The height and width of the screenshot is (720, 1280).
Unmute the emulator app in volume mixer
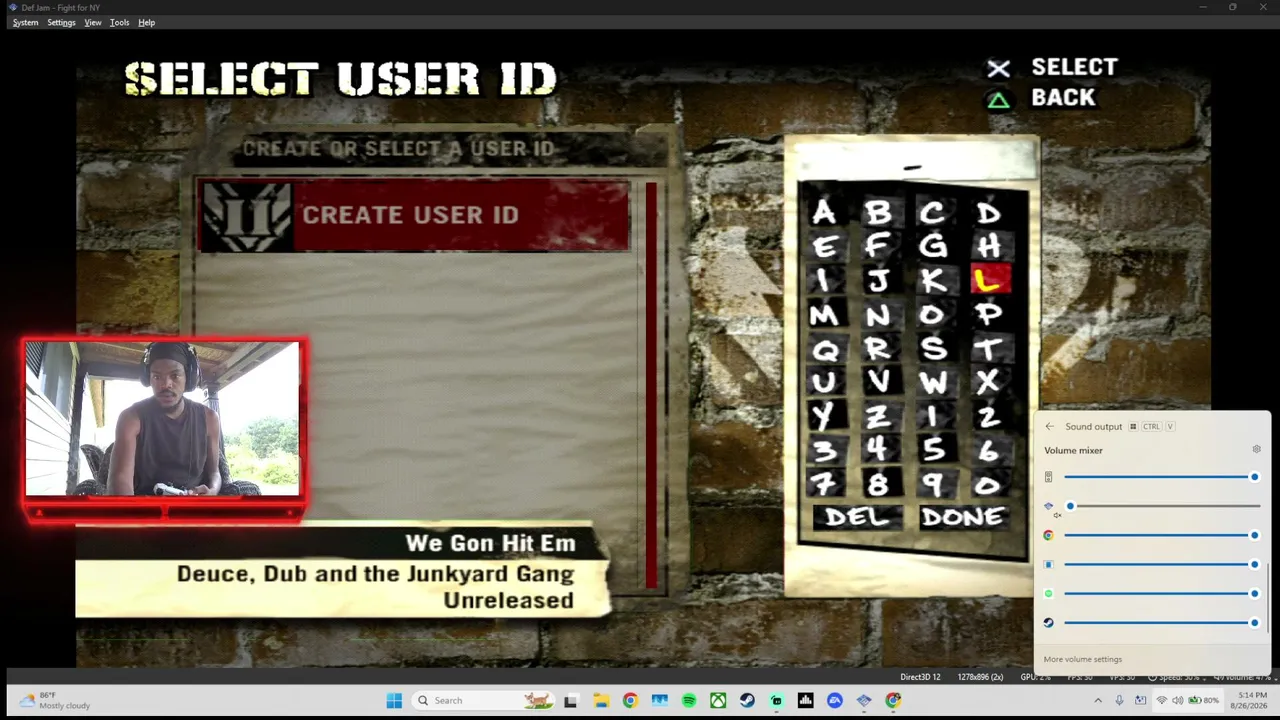(x=1049, y=507)
